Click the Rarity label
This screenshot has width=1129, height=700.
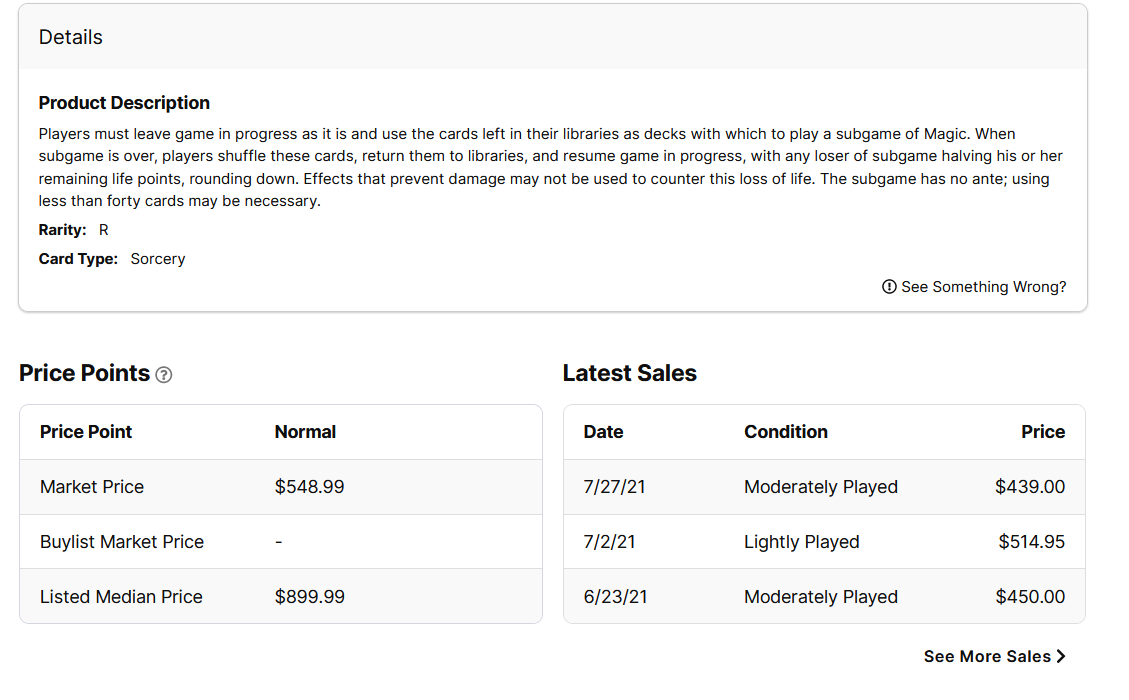click(62, 230)
